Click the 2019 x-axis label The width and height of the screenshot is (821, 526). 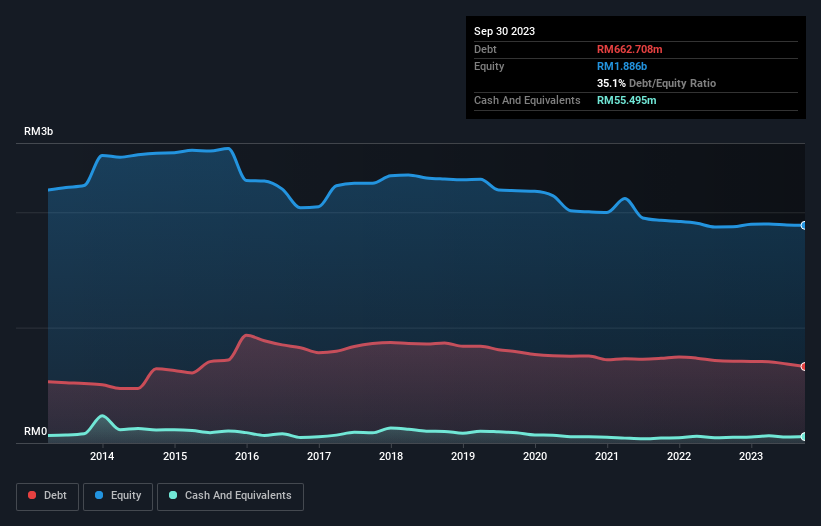click(463, 456)
